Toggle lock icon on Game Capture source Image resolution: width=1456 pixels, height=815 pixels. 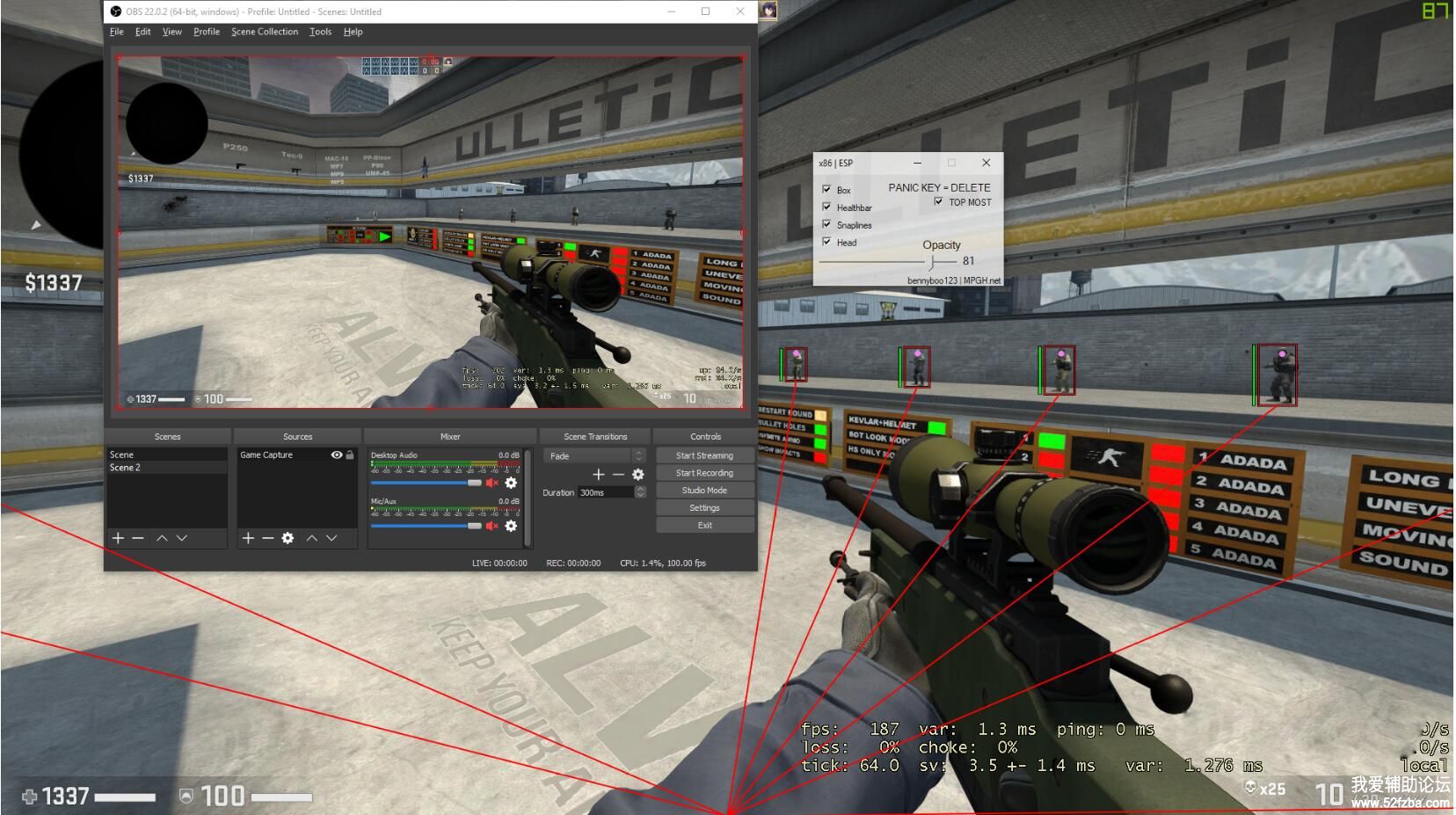click(x=350, y=455)
